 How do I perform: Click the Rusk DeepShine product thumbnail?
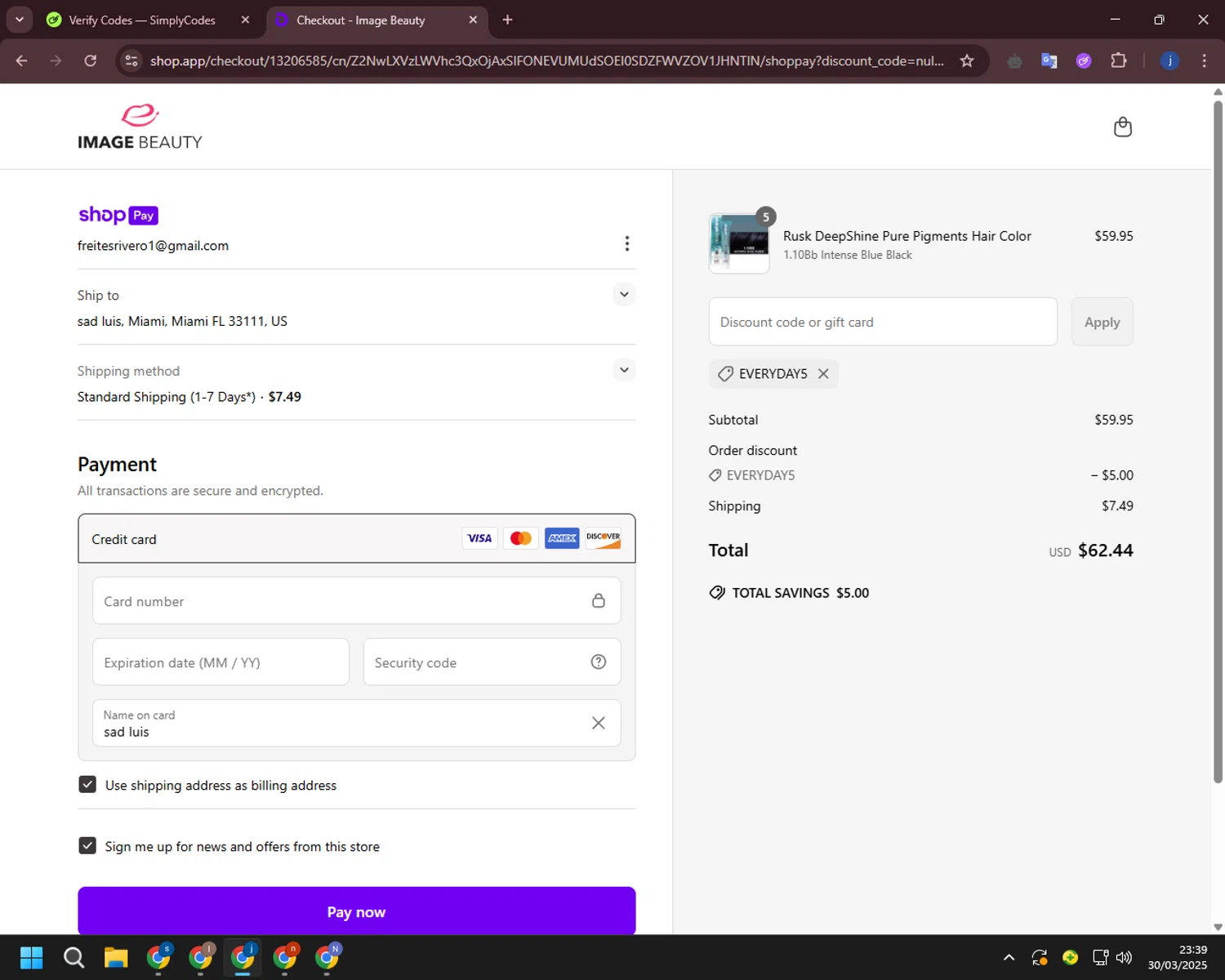point(739,243)
